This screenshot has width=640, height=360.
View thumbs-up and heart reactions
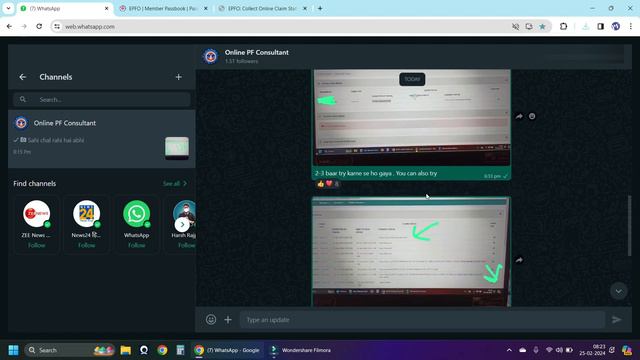tap(328, 184)
